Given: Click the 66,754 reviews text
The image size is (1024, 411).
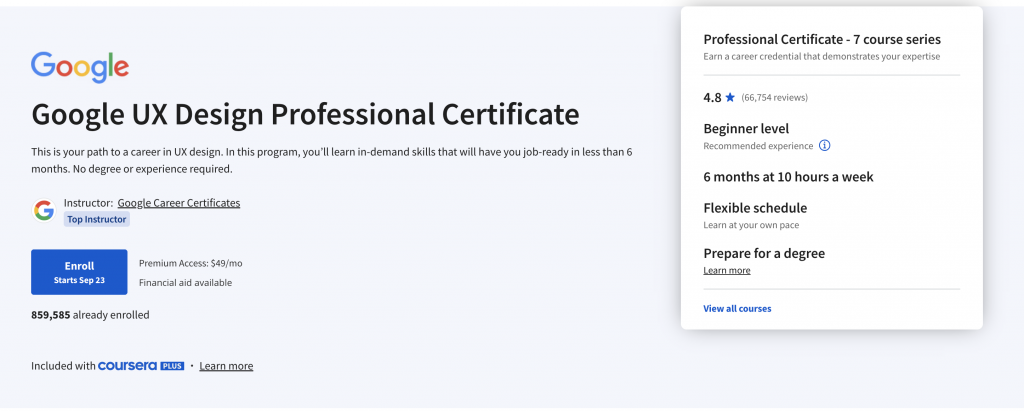Looking at the screenshot, I should coord(775,97).
